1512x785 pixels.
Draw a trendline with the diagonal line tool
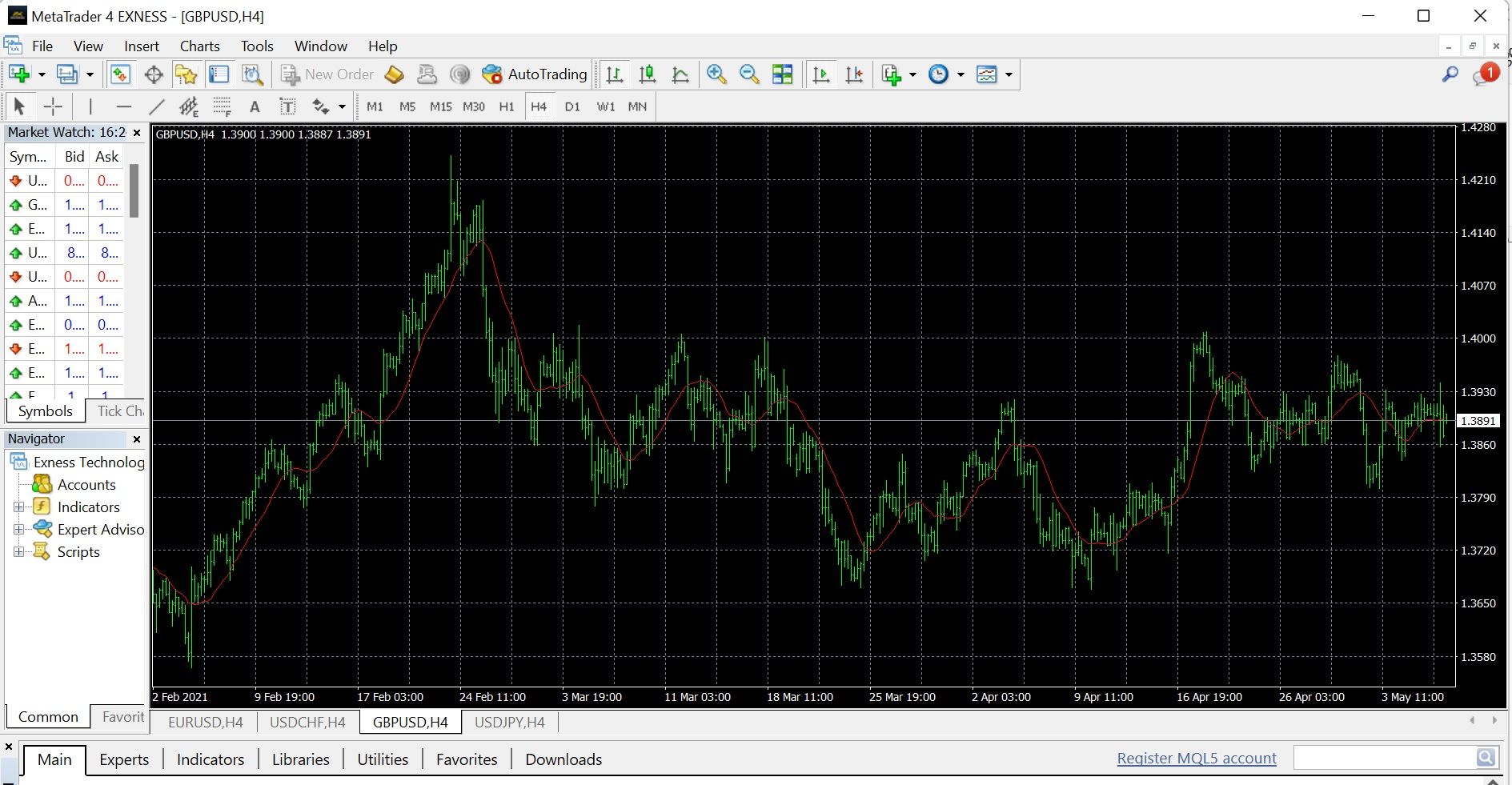157,106
